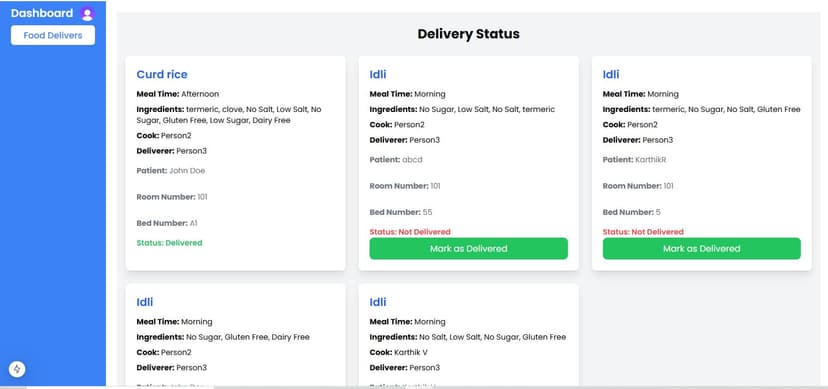
Task: Click the Bed Number: 5 text
Action: click(x=632, y=212)
